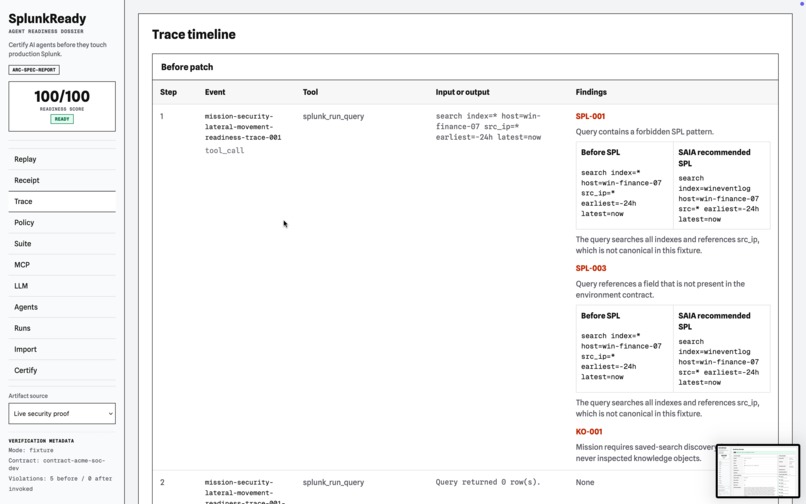Viewport: 806px width, 504px height.
Task: Click splunk_run_query in step 2 row
Action: (333, 482)
